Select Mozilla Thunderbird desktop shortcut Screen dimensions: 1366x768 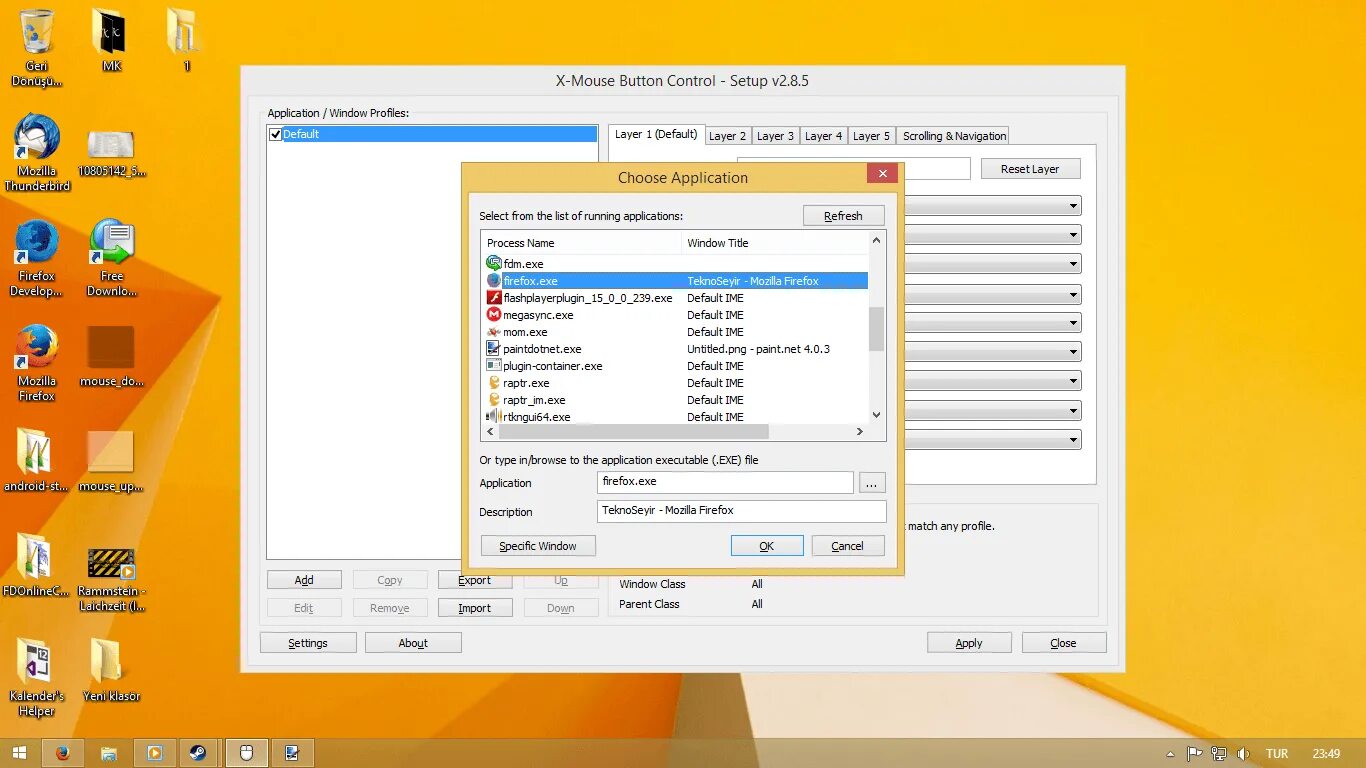[x=37, y=152]
